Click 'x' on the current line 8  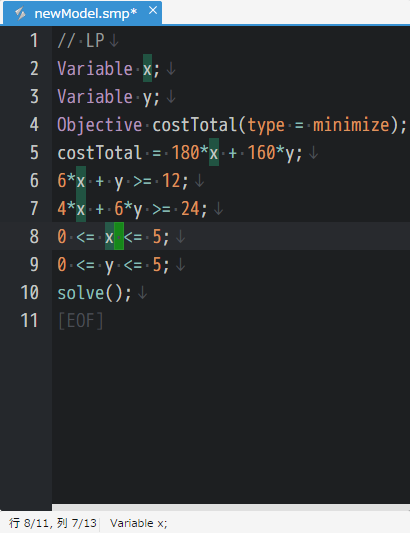[109, 237]
